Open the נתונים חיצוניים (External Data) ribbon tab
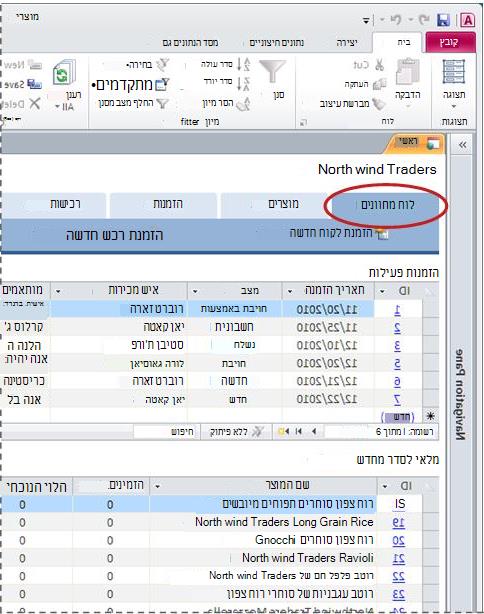This screenshot has width=484, height=614. point(277,42)
